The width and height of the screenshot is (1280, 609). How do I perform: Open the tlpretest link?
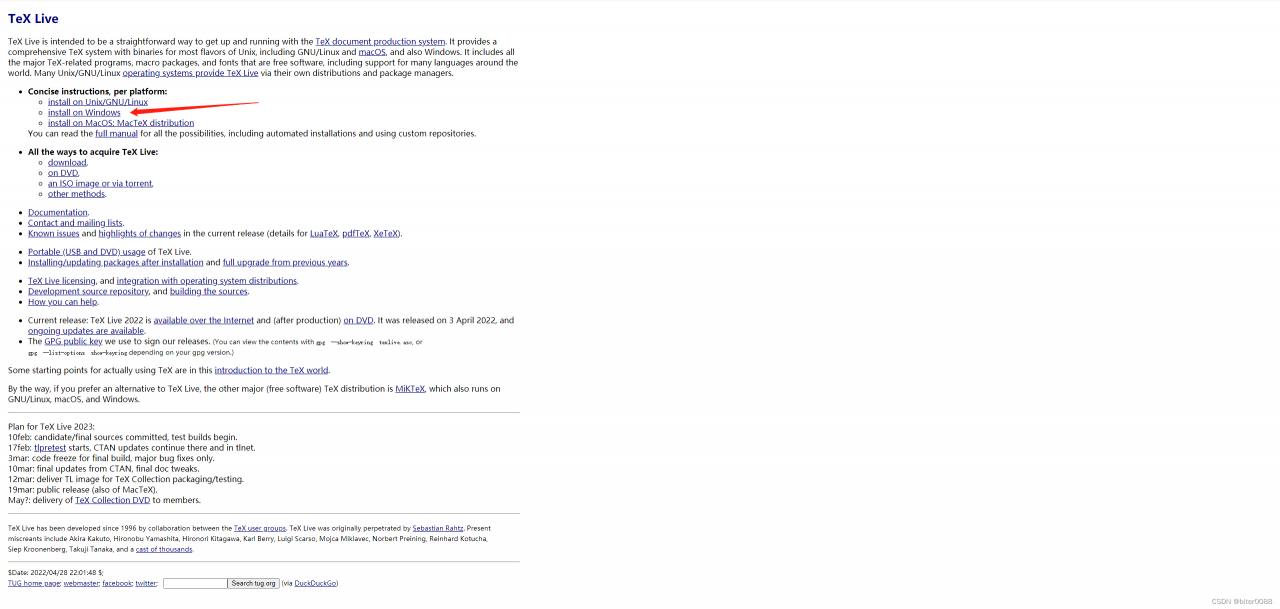point(50,448)
